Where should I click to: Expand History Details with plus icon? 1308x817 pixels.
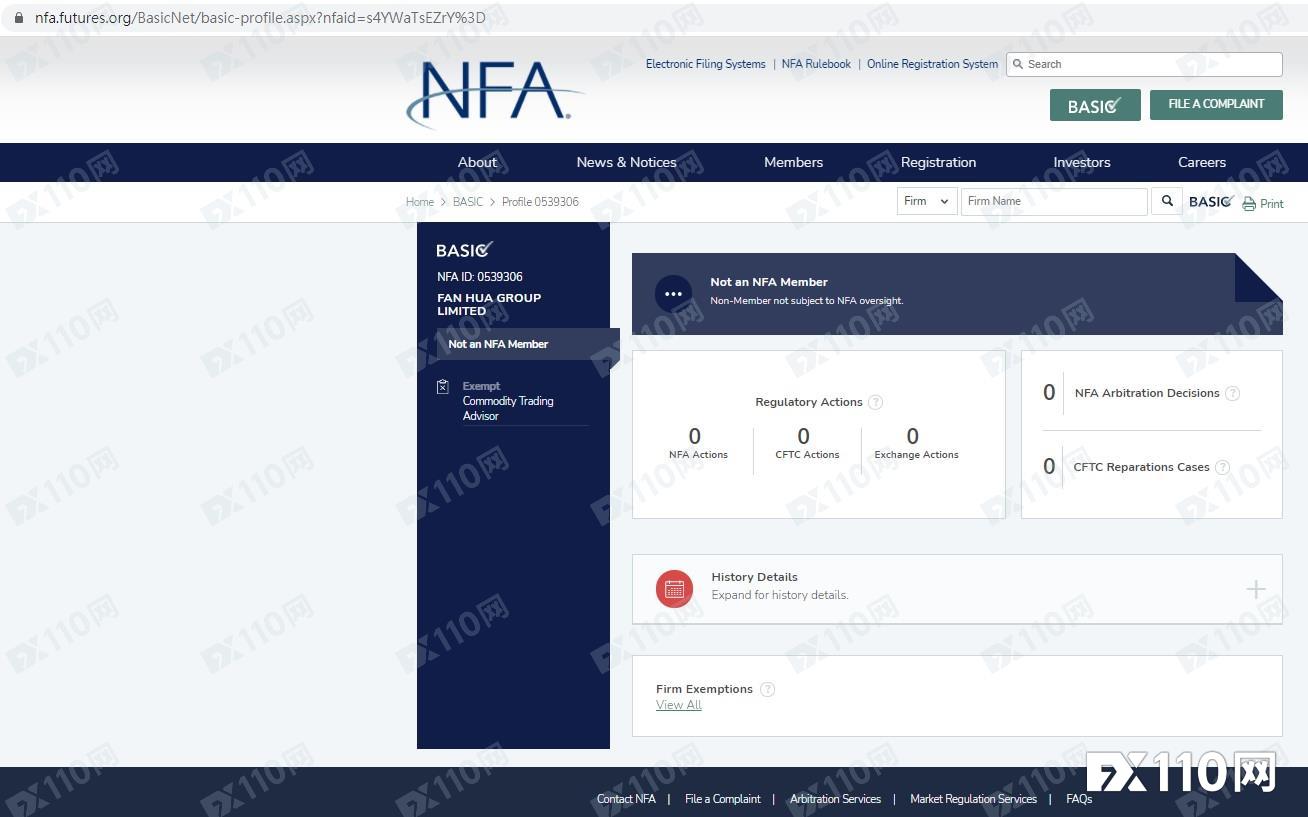(1256, 590)
